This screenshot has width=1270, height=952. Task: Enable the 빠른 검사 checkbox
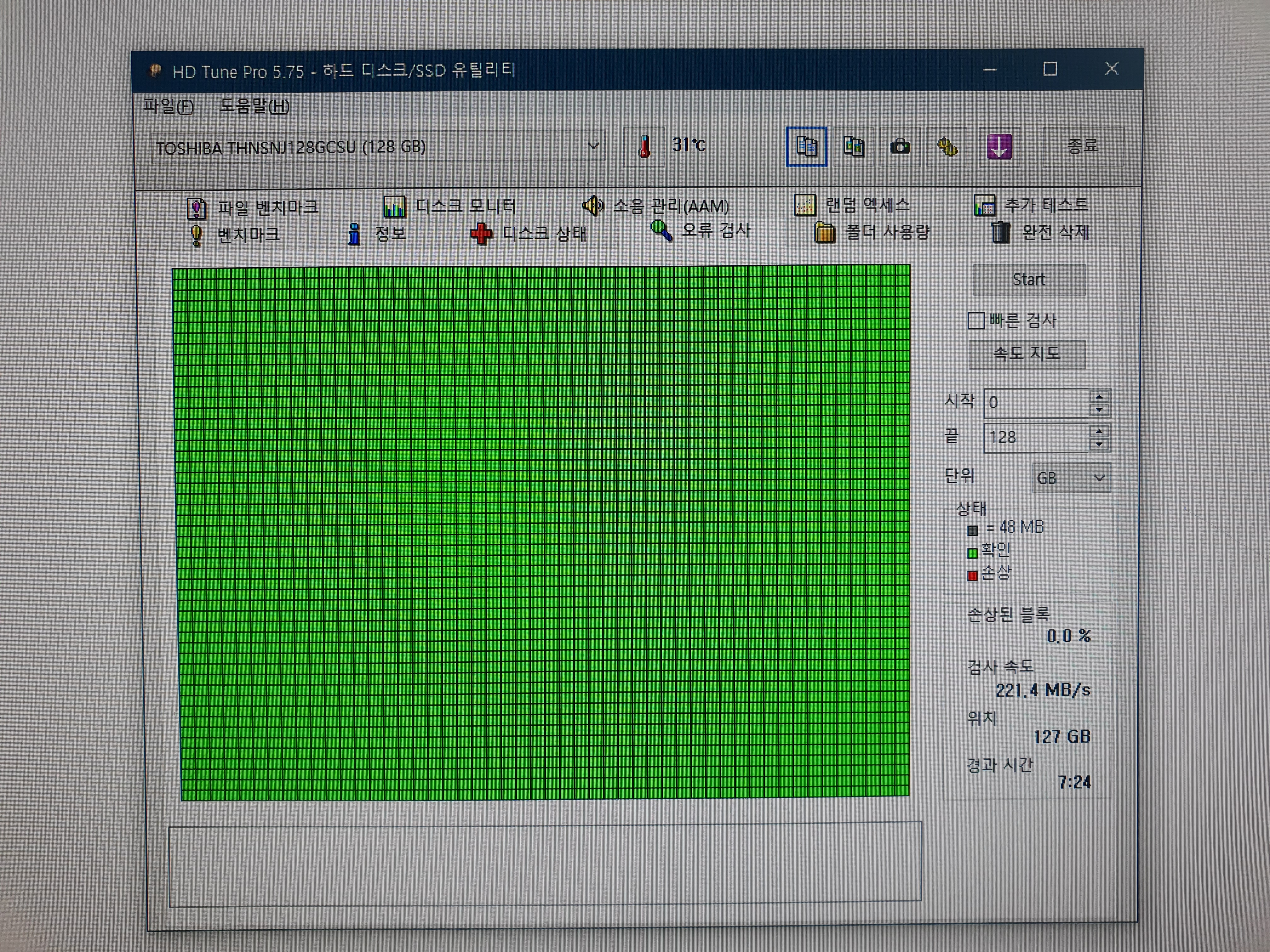tap(976, 321)
